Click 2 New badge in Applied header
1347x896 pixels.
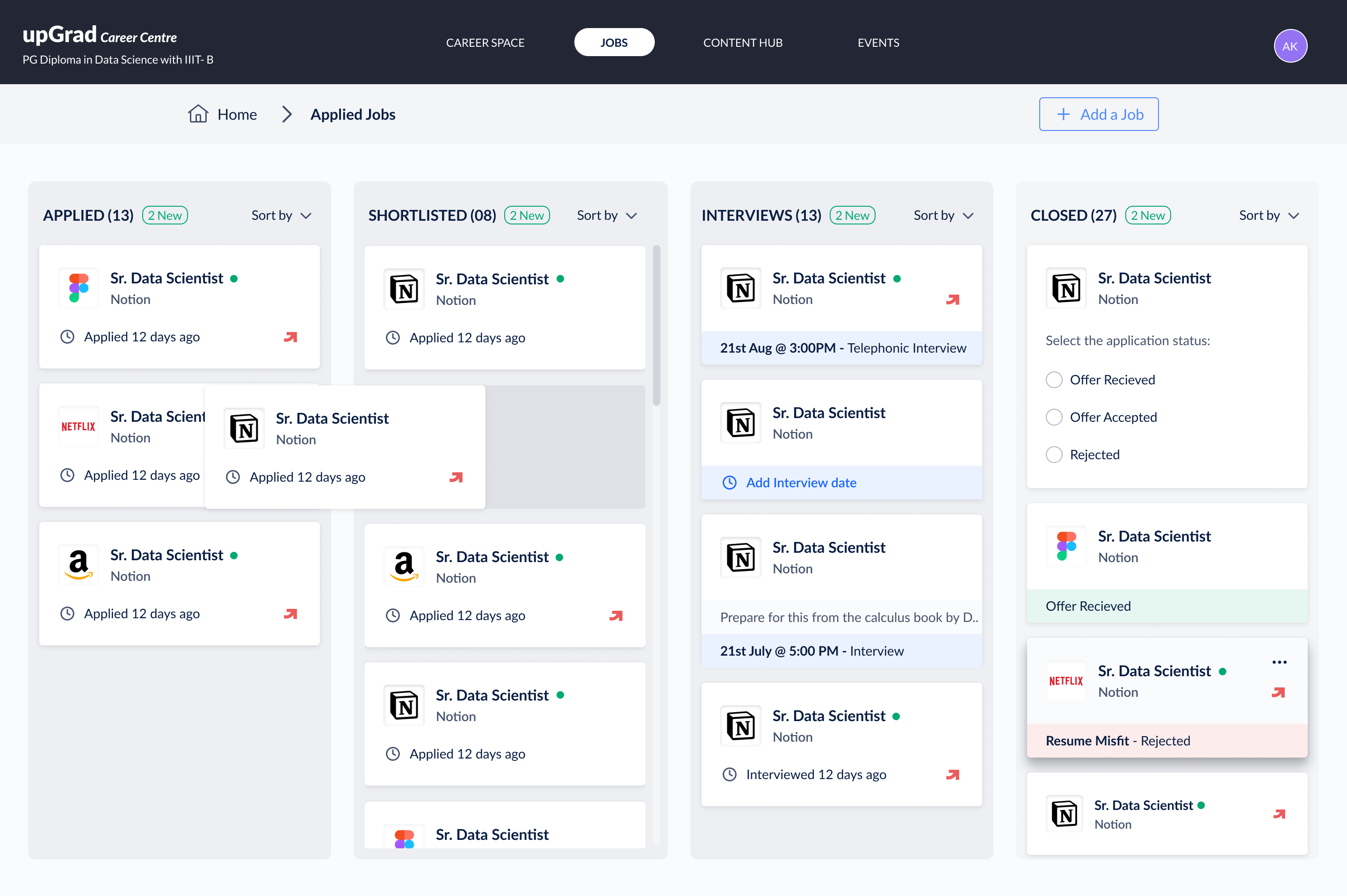(x=165, y=216)
